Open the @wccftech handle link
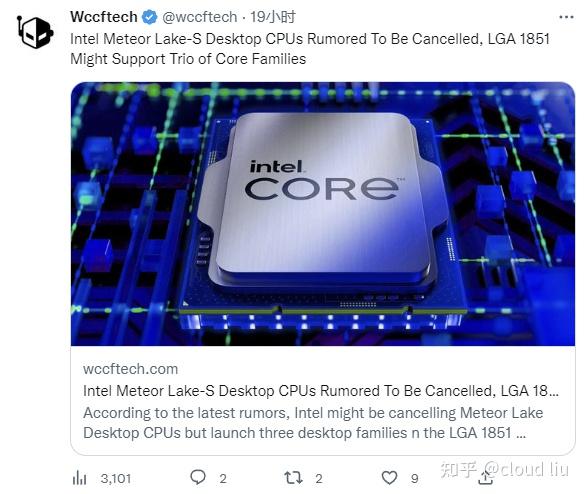Screen dimensions: 584x494 [200, 17]
